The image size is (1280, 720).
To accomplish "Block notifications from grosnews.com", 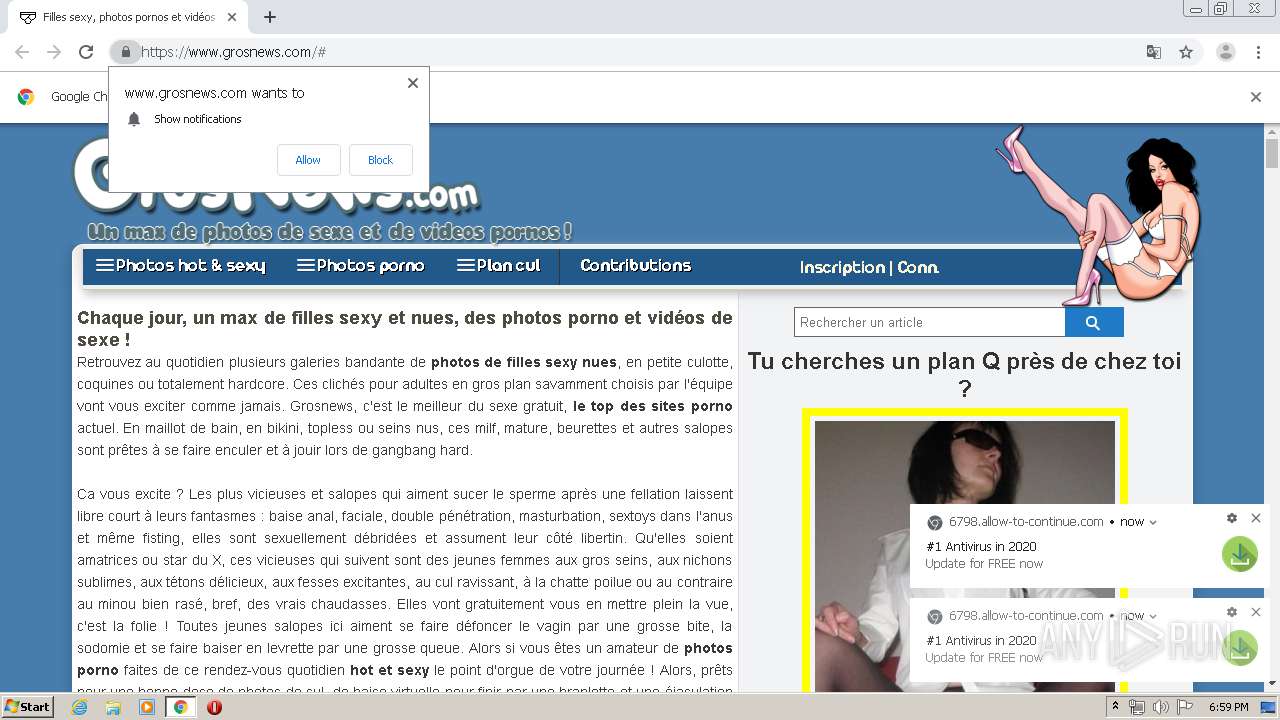I will pos(380,160).
